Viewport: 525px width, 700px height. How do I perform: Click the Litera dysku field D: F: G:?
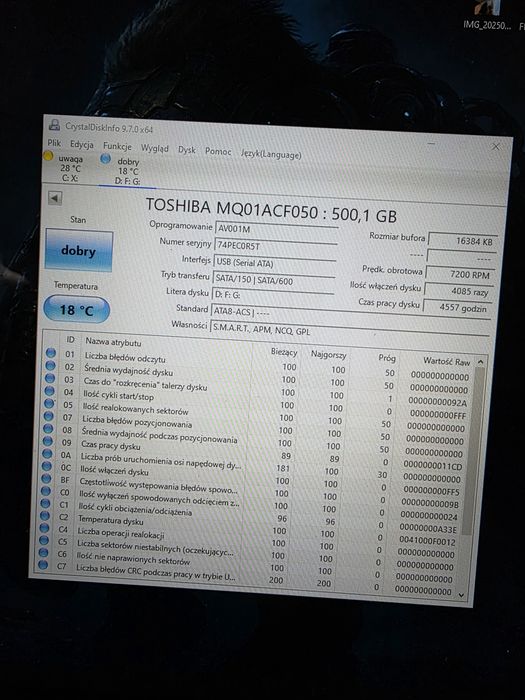pyautogui.click(x=272, y=295)
